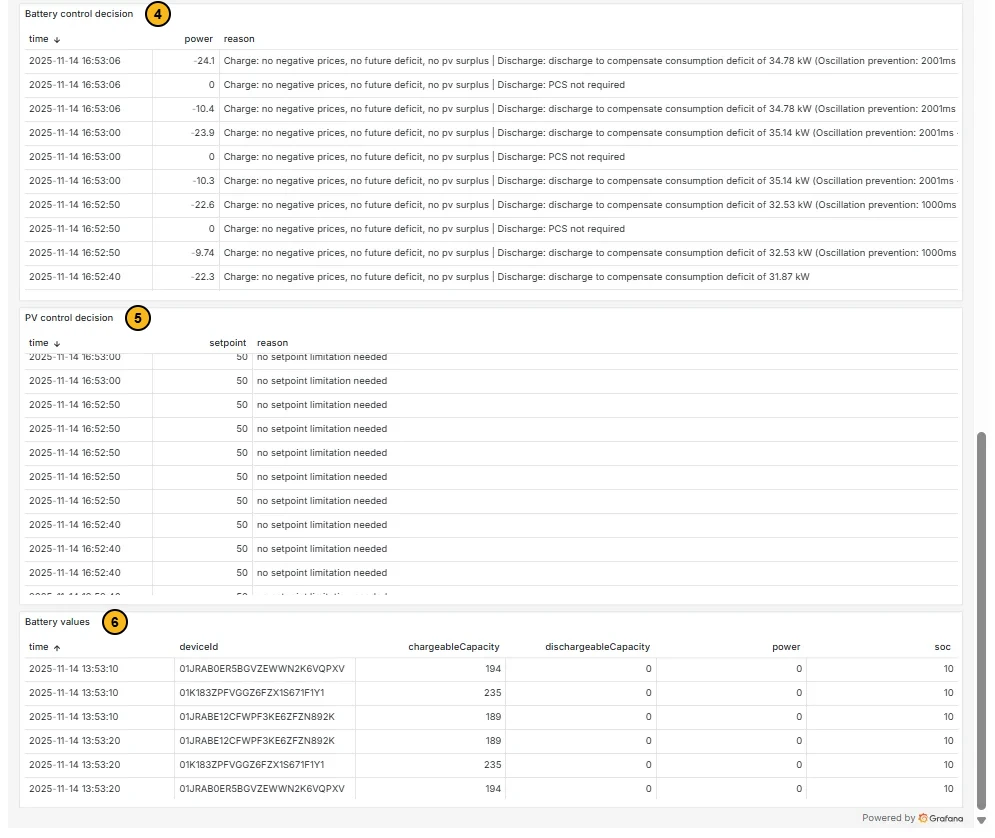
Task: Click chargeableCapacity 189 in the 13:53:10 row
Action: coord(430,717)
